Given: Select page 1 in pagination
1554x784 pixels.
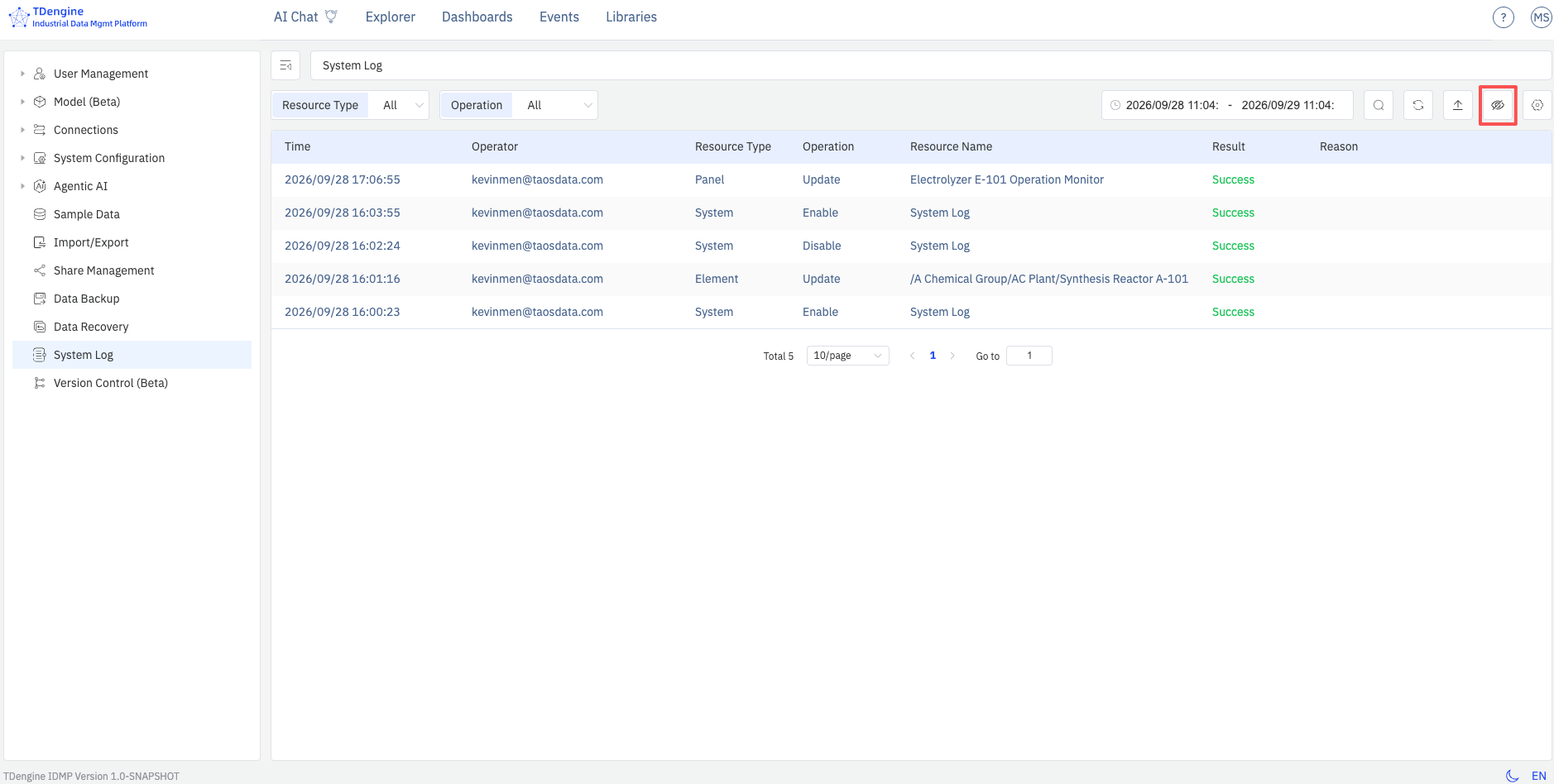Looking at the screenshot, I should tap(933, 356).
